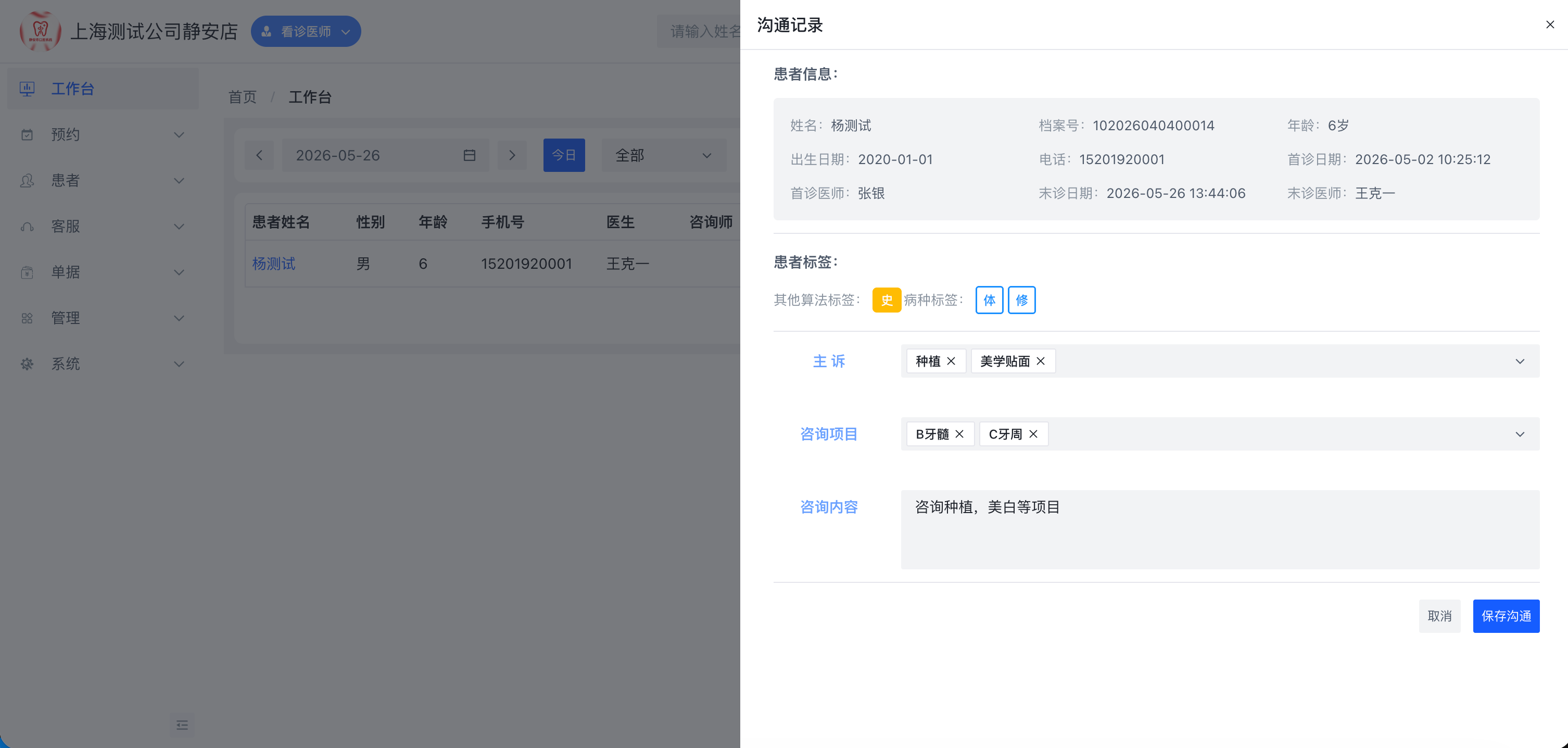The image size is (1568, 748).
Task: Open the 杨测试 patient link in table
Action: (274, 264)
